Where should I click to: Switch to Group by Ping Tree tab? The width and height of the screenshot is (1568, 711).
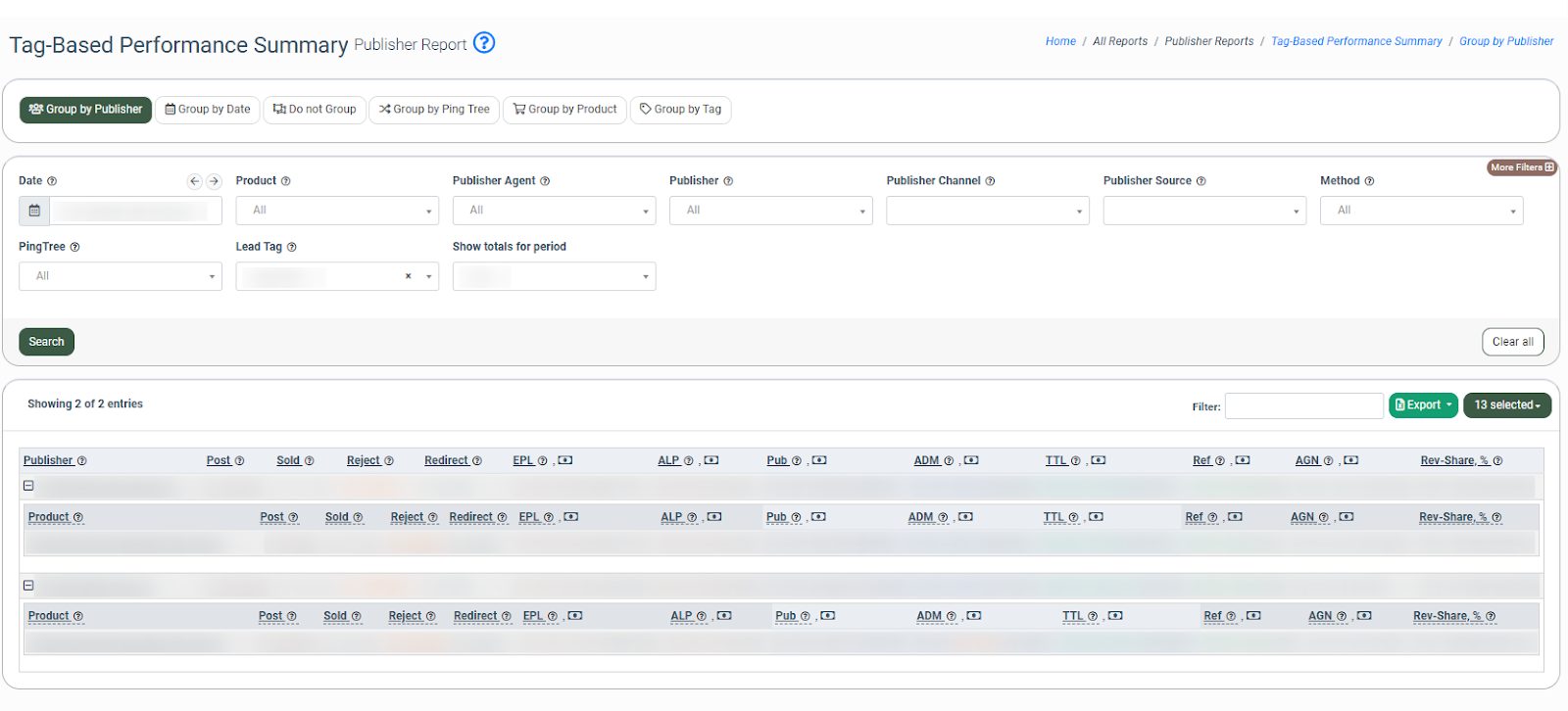[x=434, y=110]
